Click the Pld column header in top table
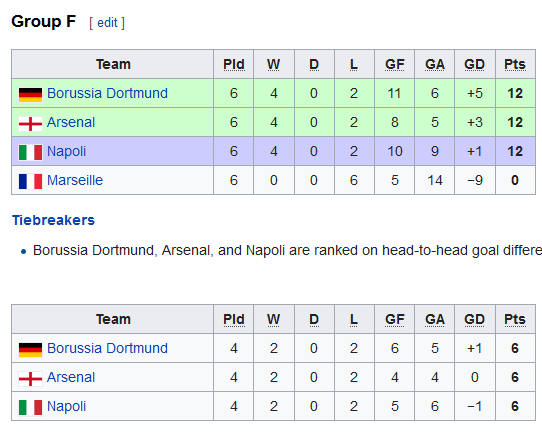 [x=234, y=65]
